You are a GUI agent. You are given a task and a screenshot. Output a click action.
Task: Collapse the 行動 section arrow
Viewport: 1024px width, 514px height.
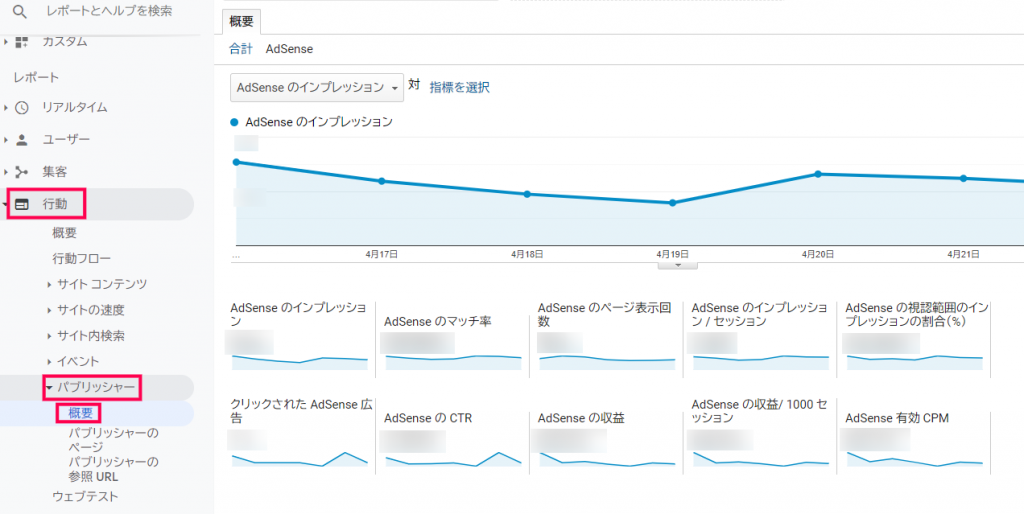5,204
